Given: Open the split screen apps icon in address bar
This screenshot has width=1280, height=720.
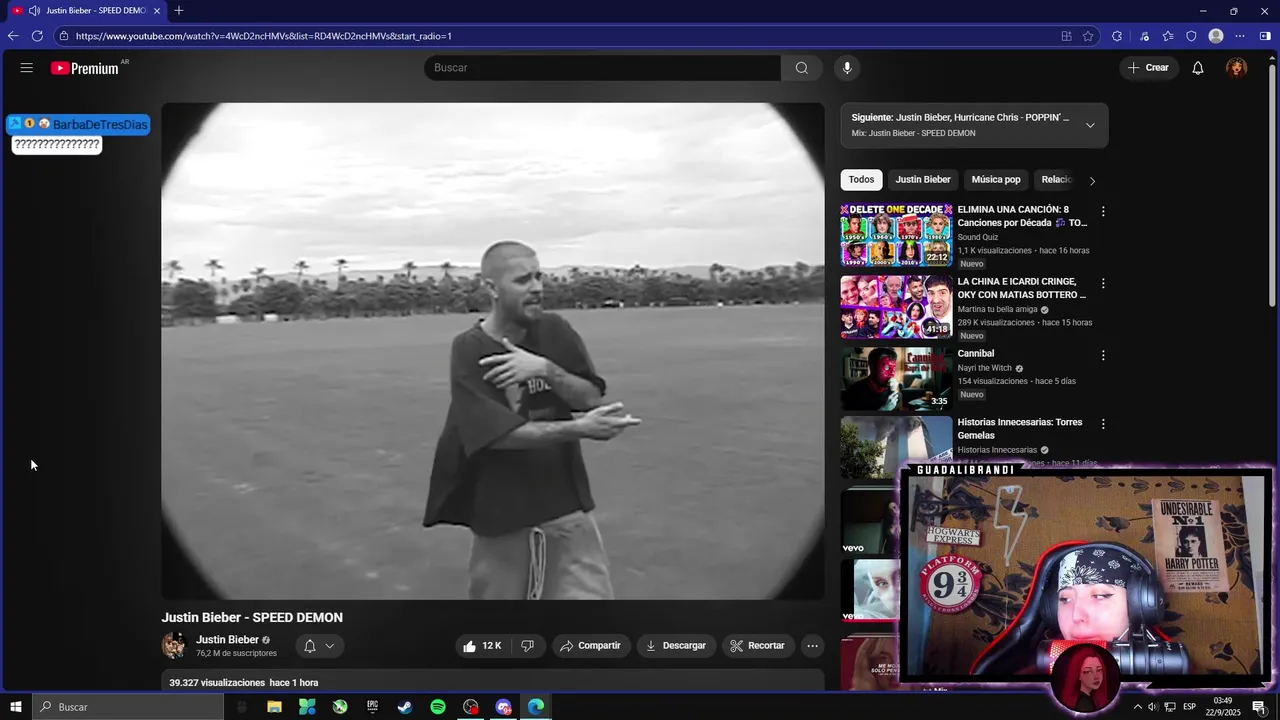Looking at the screenshot, I should point(1066,36).
